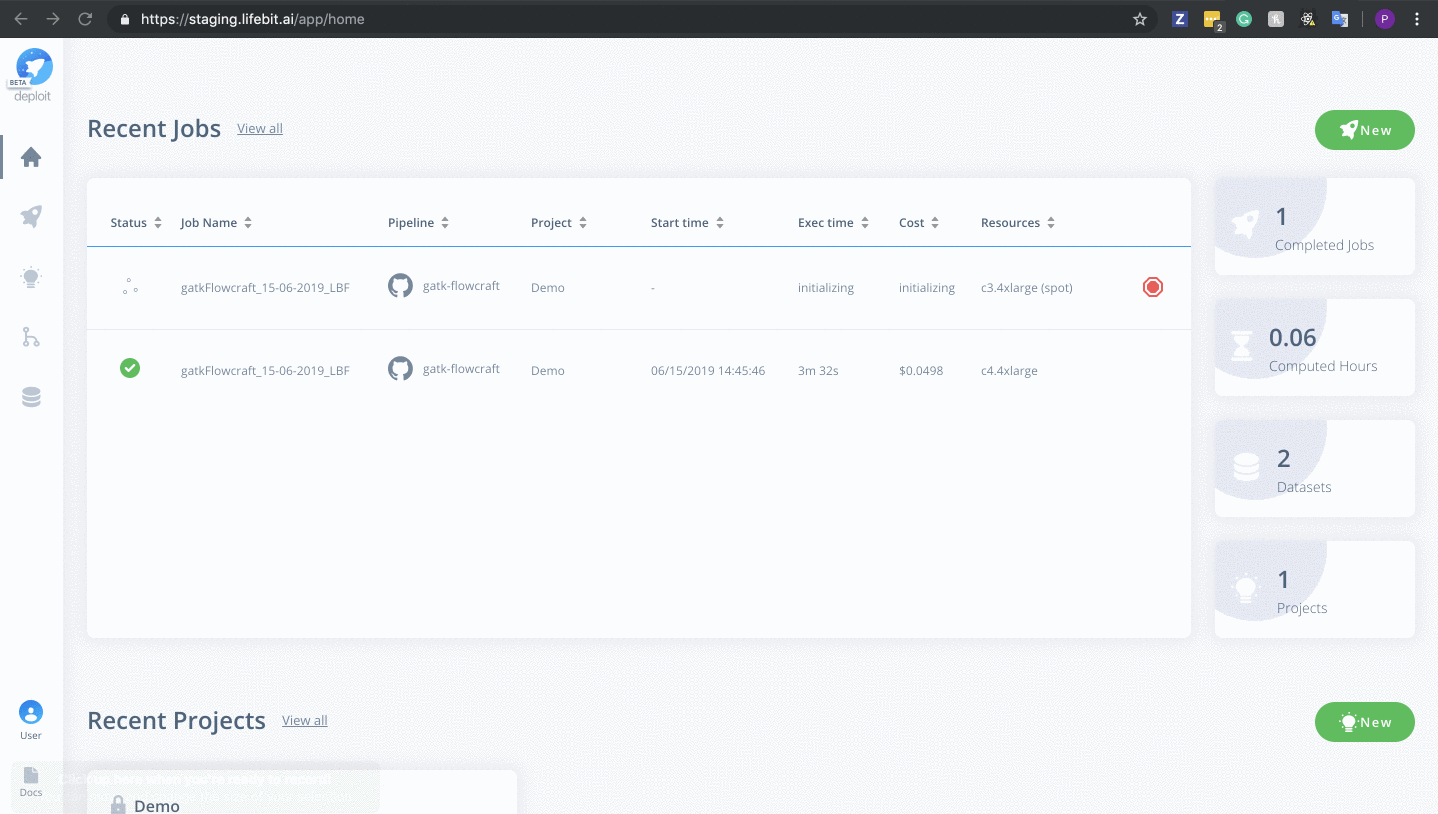This screenshot has height=814, width=1438.
Task: Click the initializing status spinner icon
Action: (130, 287)
